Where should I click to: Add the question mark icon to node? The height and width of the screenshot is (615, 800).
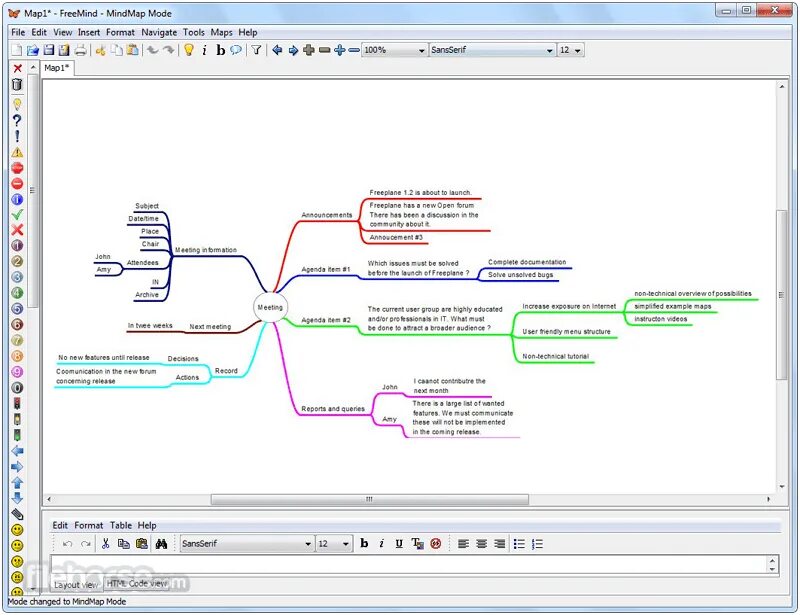click(x=17, y=120)
